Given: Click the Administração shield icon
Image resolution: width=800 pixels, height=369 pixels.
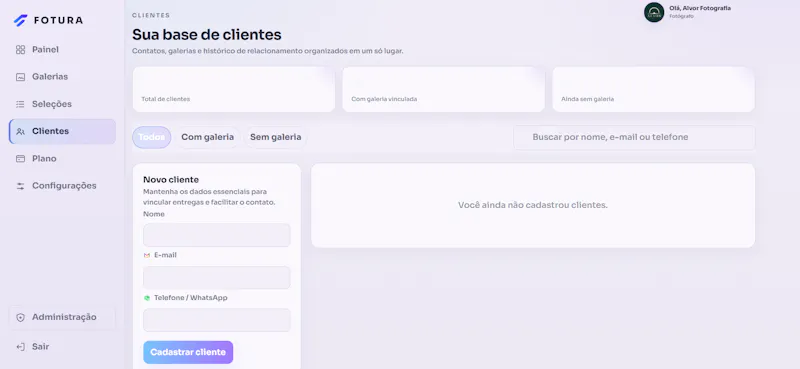Looking at the screenshot, I should click(x=20, y=317).
